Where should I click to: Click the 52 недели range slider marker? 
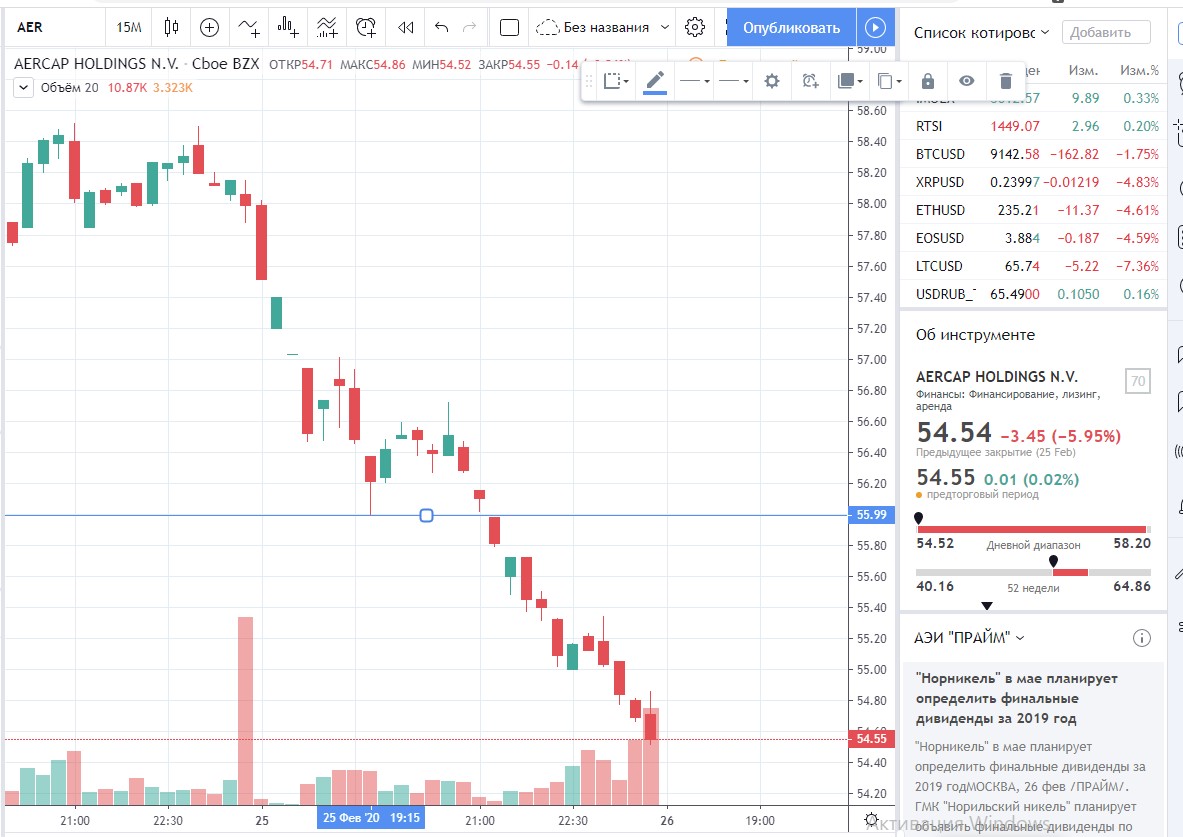coord(1053,562)
